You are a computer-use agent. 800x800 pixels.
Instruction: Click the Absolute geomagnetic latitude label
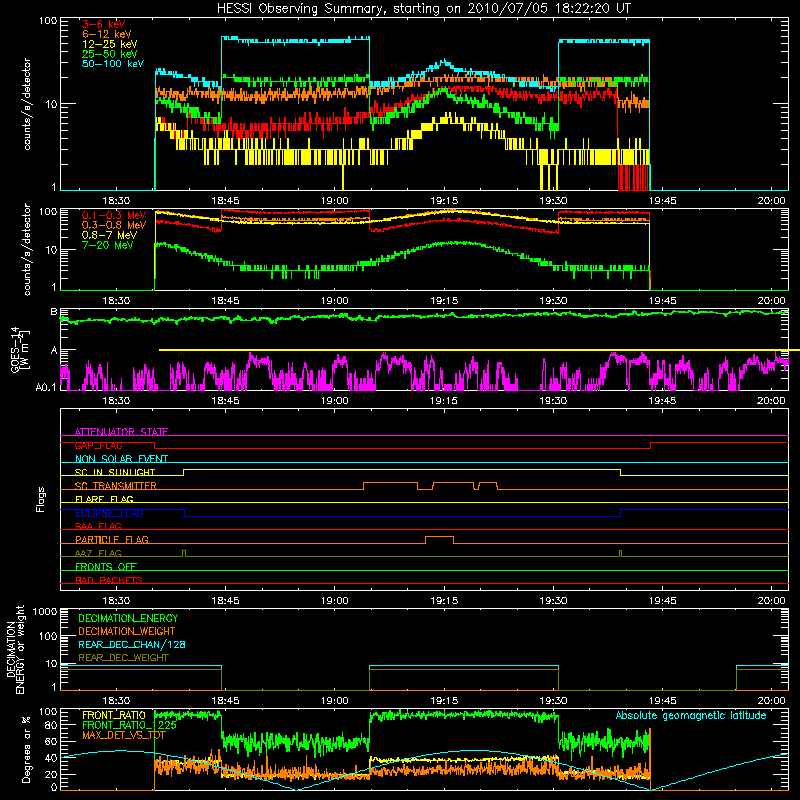(691, 715)
